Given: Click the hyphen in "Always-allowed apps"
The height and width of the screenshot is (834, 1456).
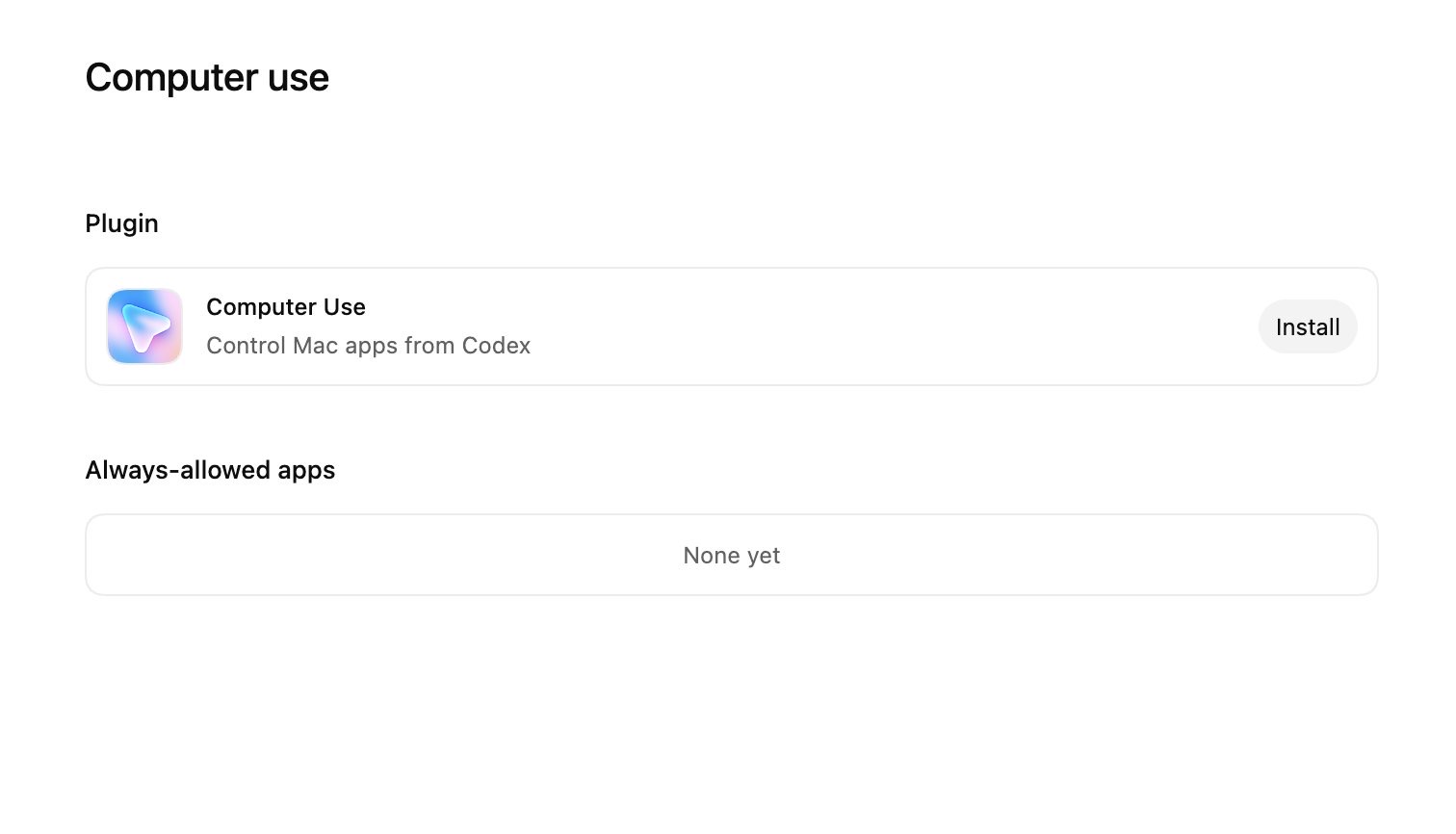Looking at the screenshot, I should pos(175,471).
